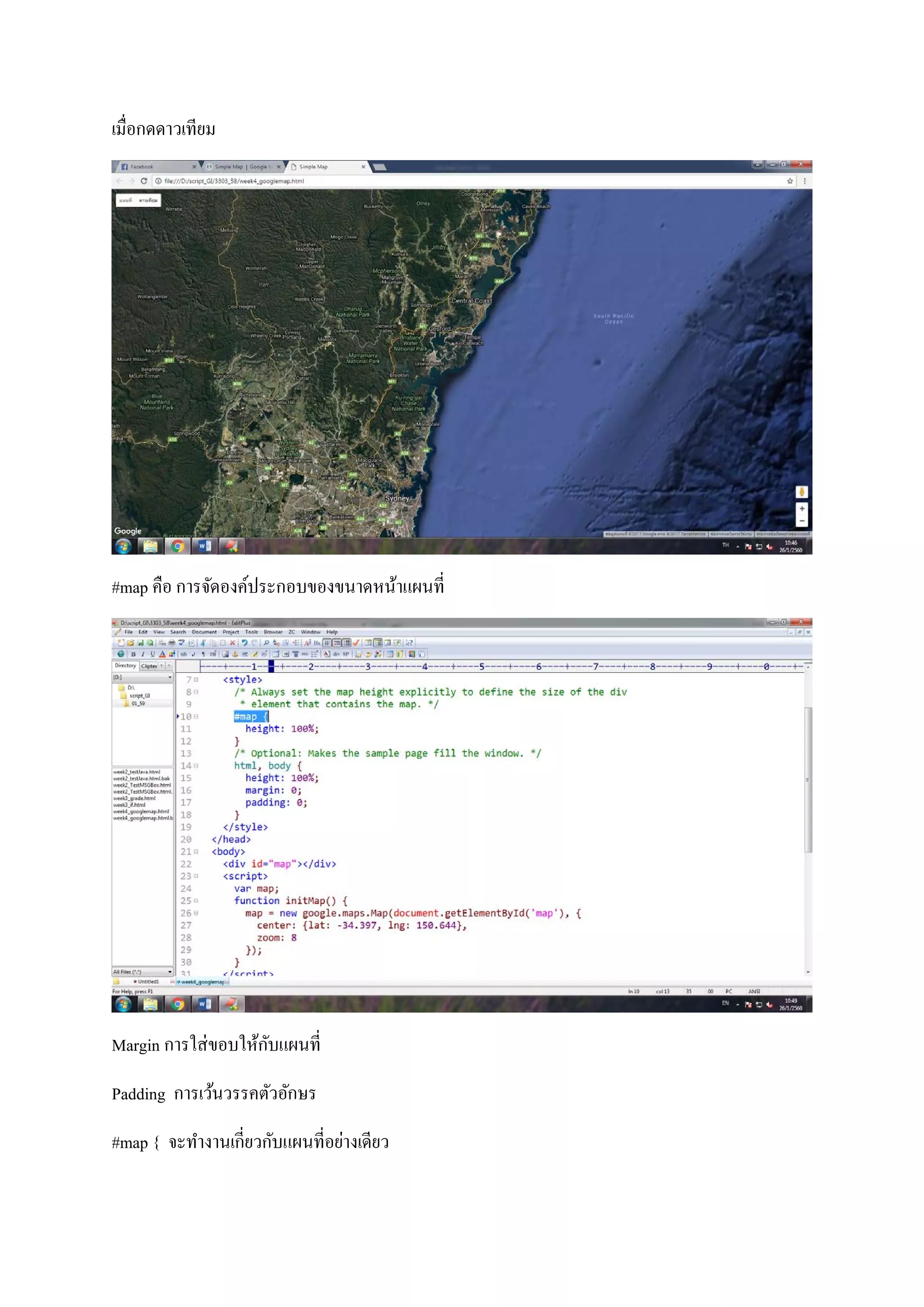Screen dimensions: 924x1307
Task: Open the File menu in EditPlus
Action: coord(129,632)
